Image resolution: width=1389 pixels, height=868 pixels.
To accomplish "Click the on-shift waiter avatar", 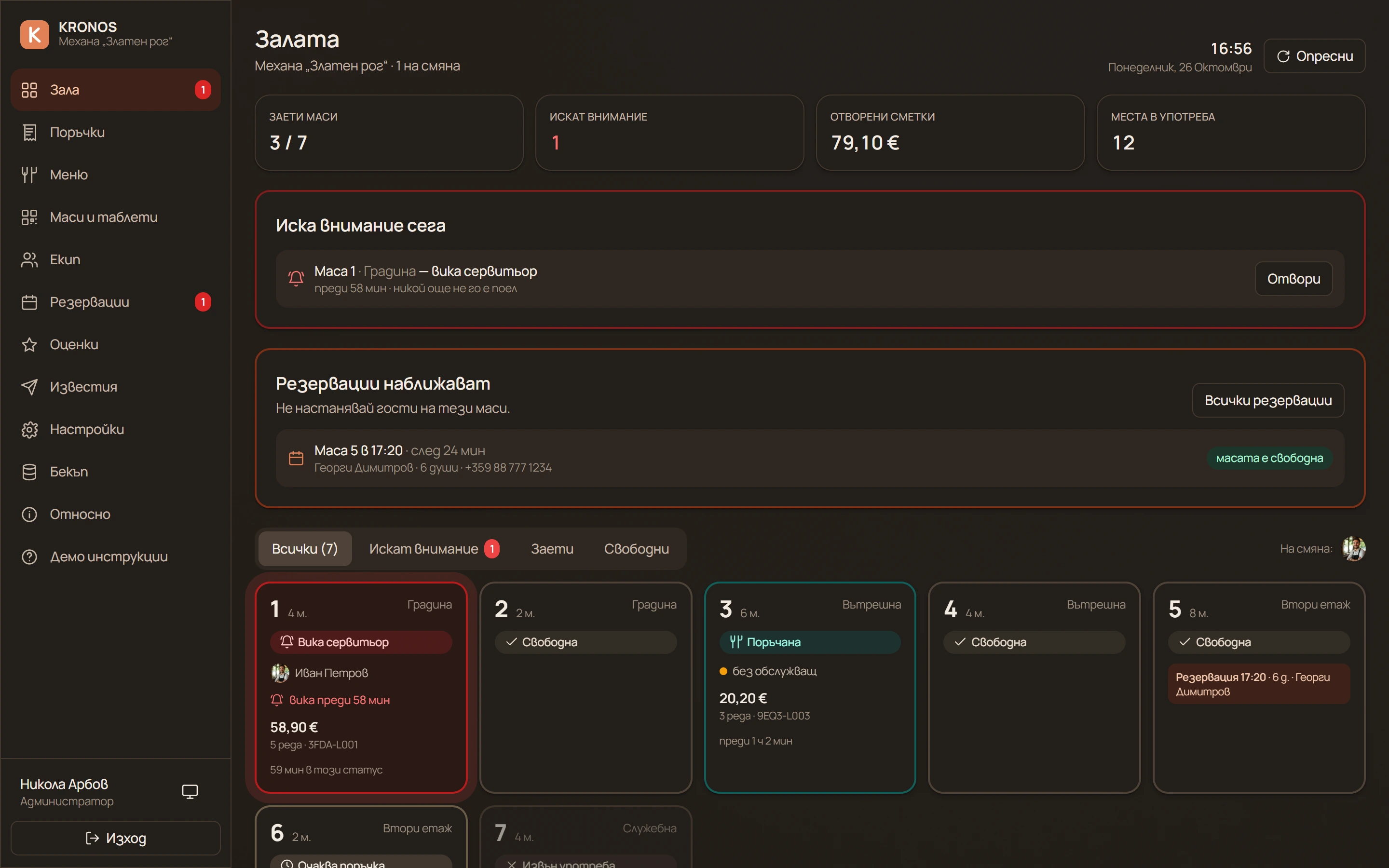I will click(1353, 549).
